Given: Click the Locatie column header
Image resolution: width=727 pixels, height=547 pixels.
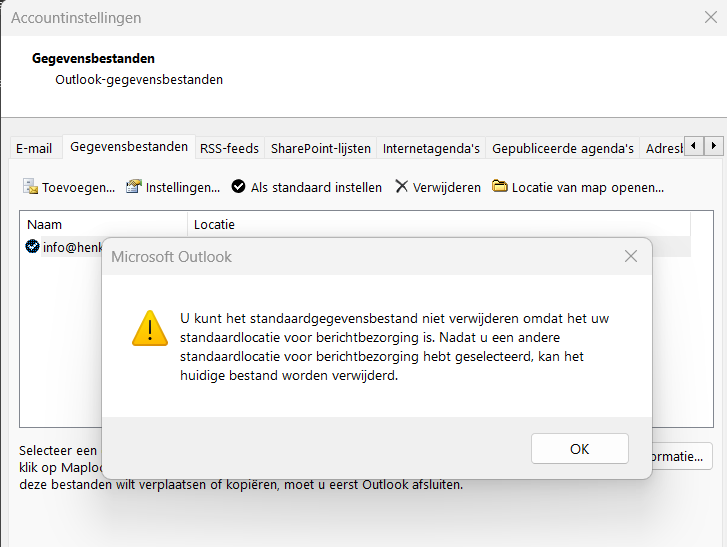Looking at the screenshot, I should click(214, 225).
